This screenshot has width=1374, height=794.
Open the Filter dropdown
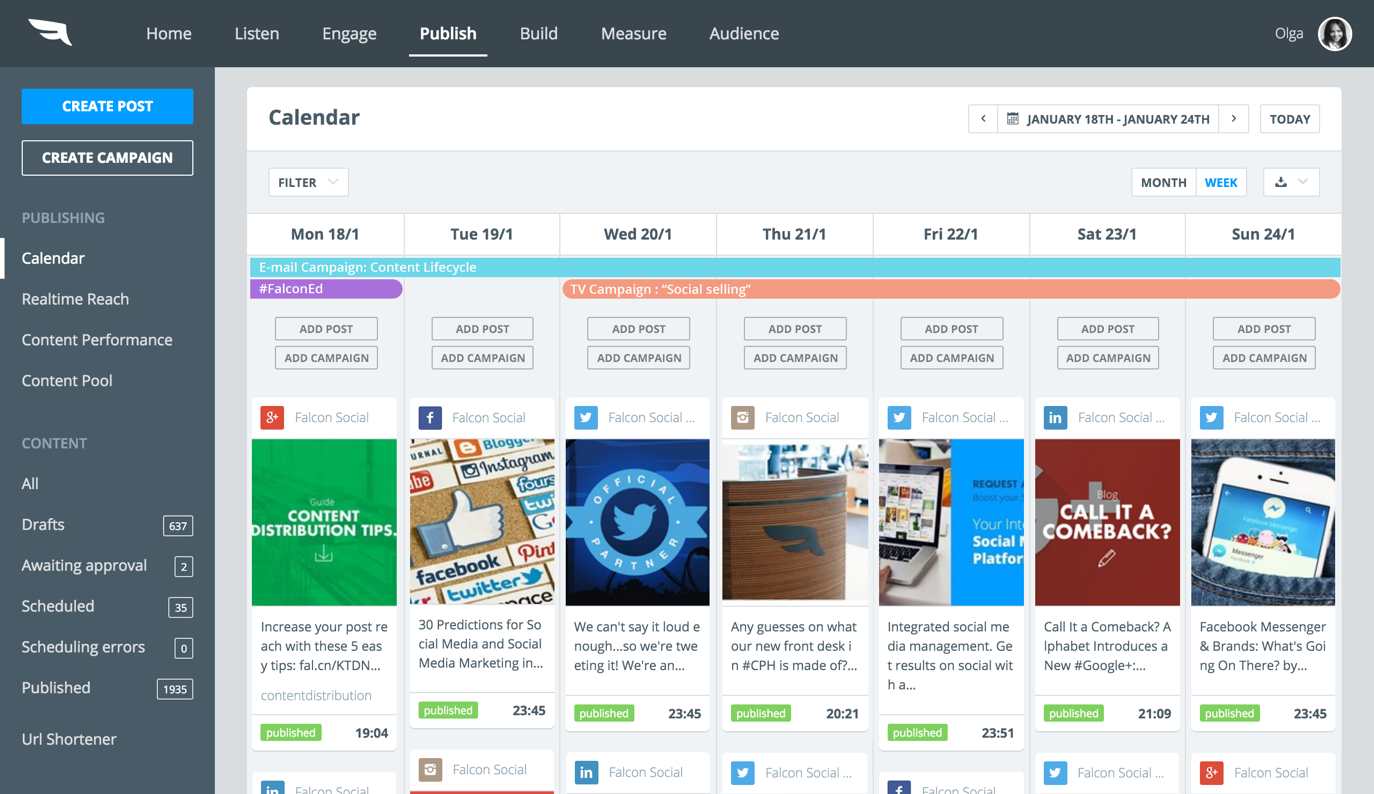tap(308, 182)
